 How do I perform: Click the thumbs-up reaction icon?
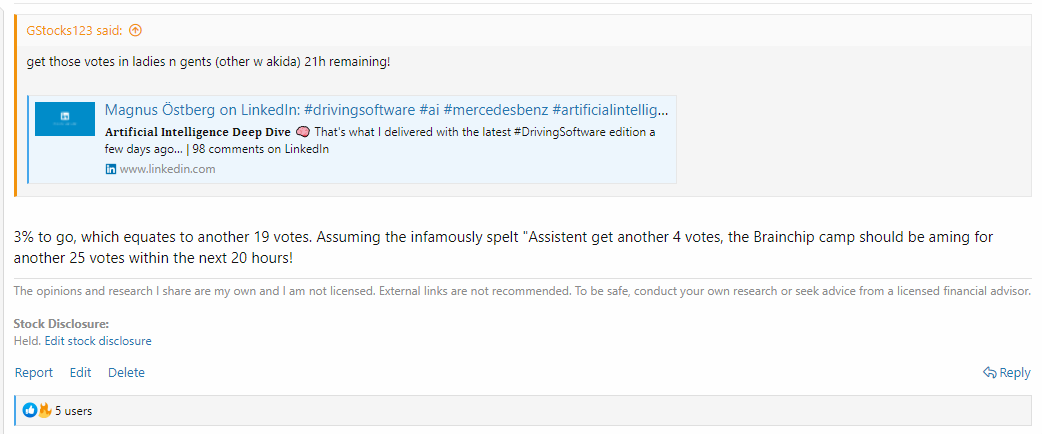[30, 411]
